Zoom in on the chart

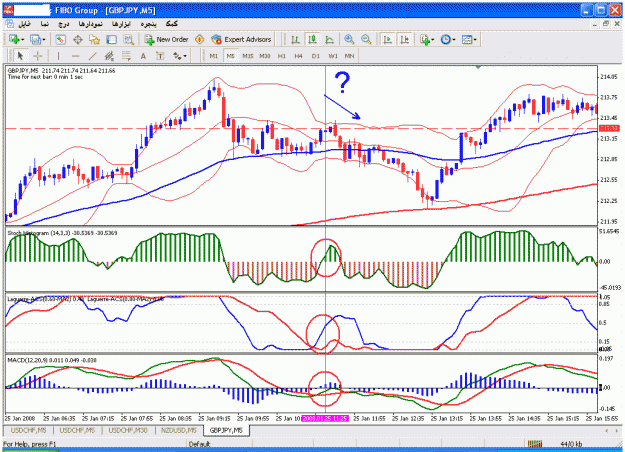pyautogui.click(x=349, y=39)
